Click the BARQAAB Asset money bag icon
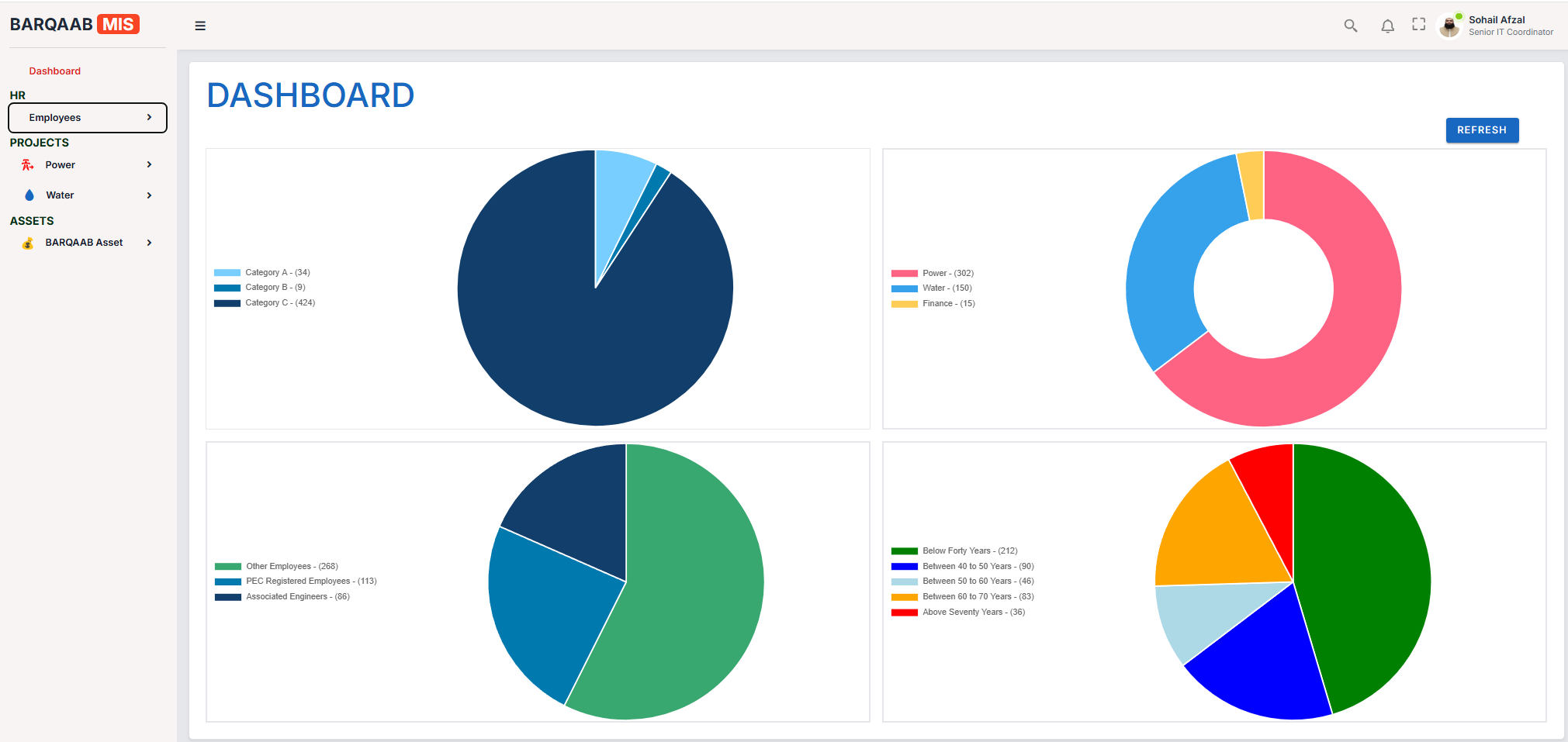The height and width of the screenshot is (742, 1568). [28, 243]
